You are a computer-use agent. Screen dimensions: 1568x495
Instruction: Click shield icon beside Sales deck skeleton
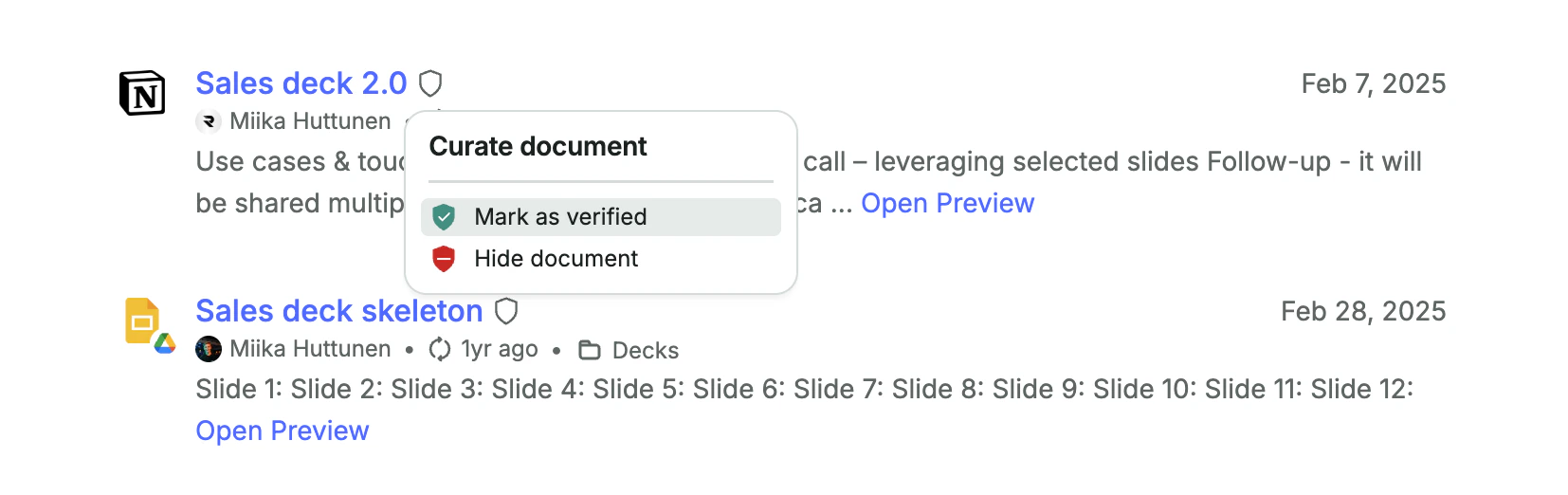coord(507,311)
